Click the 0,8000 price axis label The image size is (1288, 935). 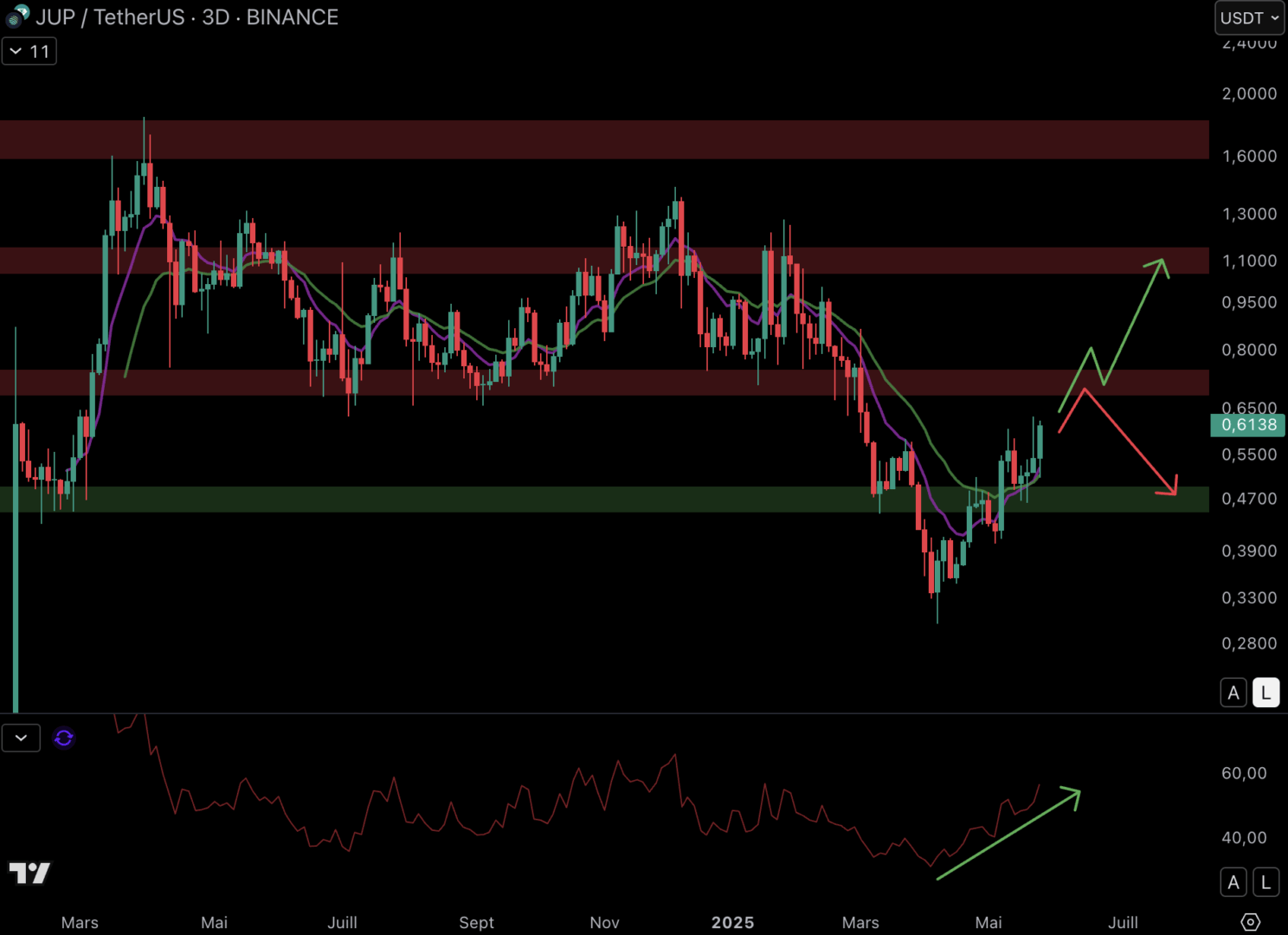pos(1249,350)
